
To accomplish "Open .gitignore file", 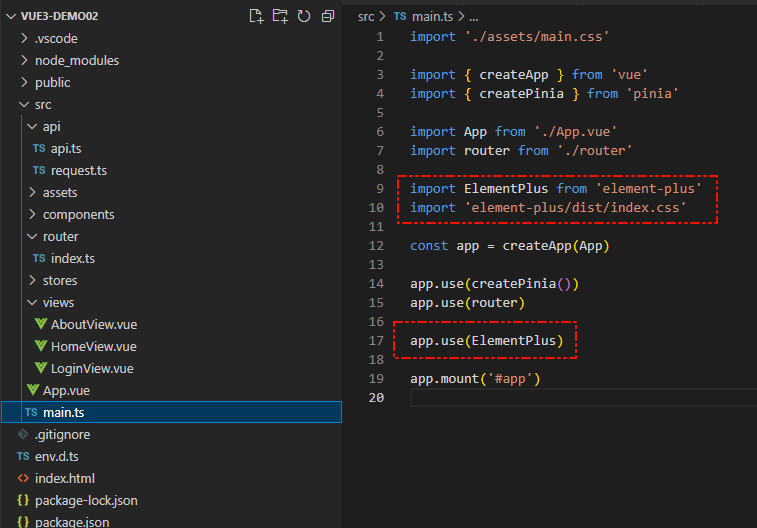I will (62, 435).
